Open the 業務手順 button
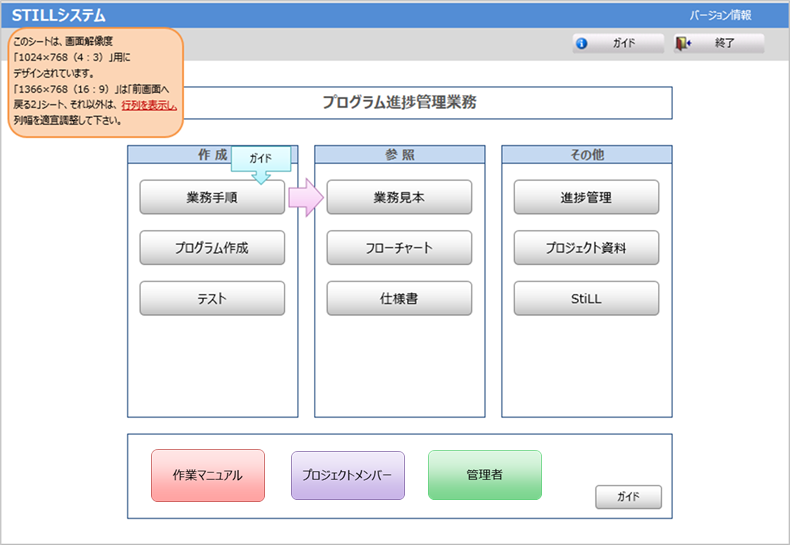 [212, 197]
